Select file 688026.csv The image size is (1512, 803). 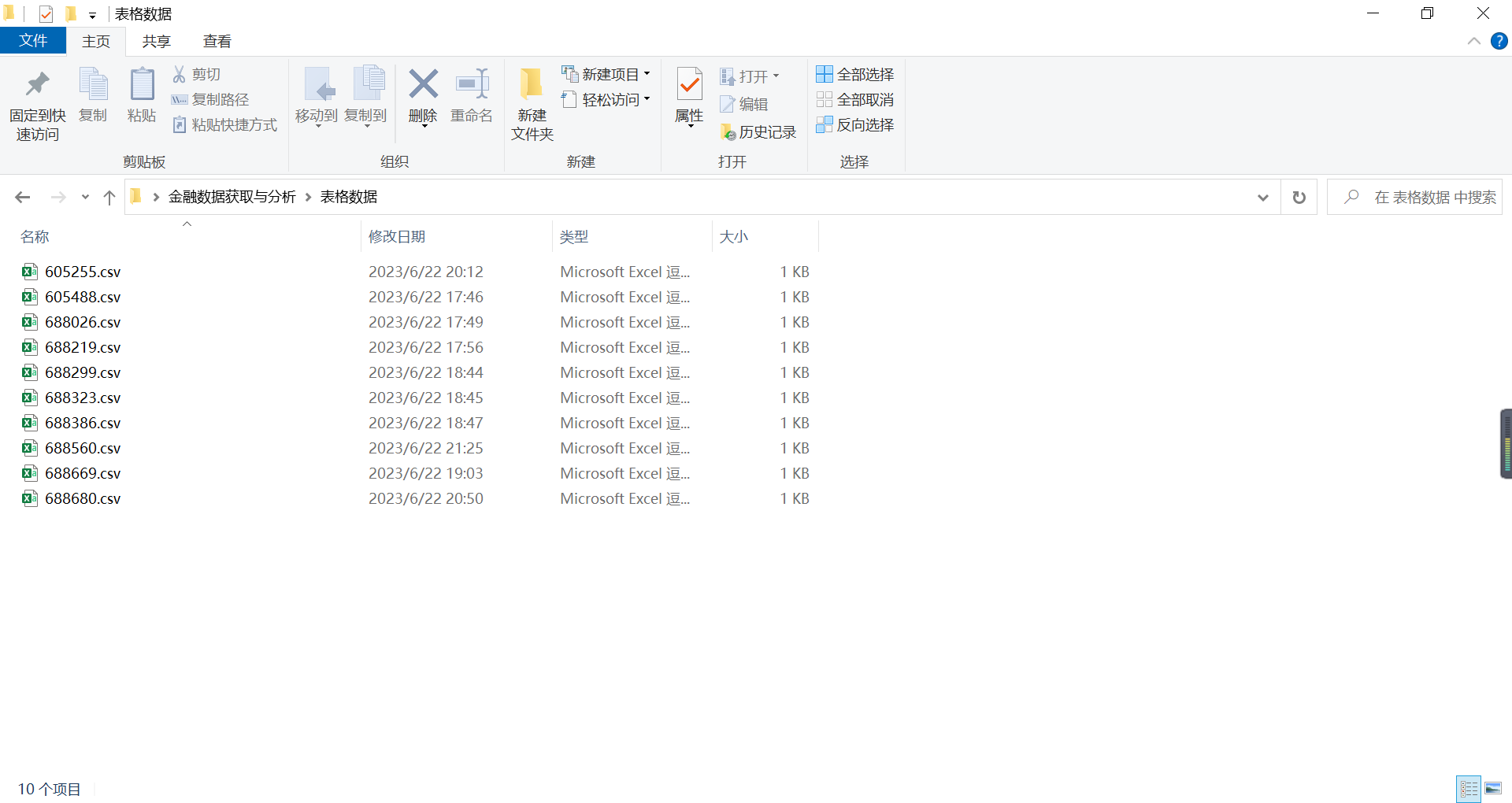83,322
